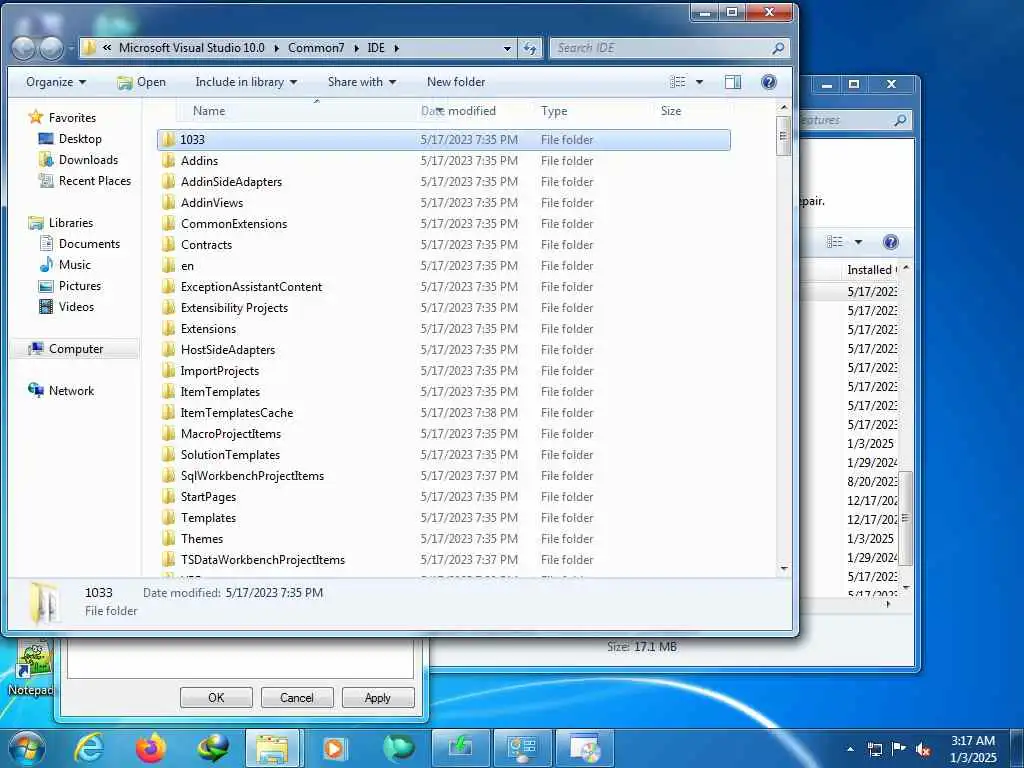Click the change view icon in Explorer toolbar
Viewport: 1024px width, 768px height.
click(x=679, y=82)
